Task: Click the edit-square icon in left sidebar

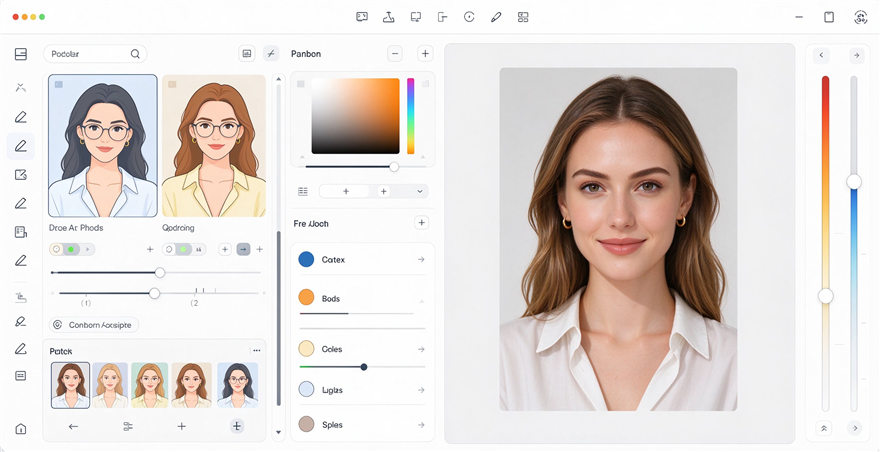Action: tap(21, 175)
